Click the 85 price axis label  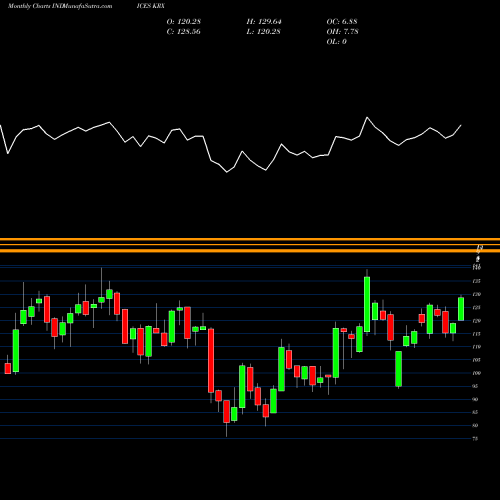pyautogui.click(x=476, y=412)
